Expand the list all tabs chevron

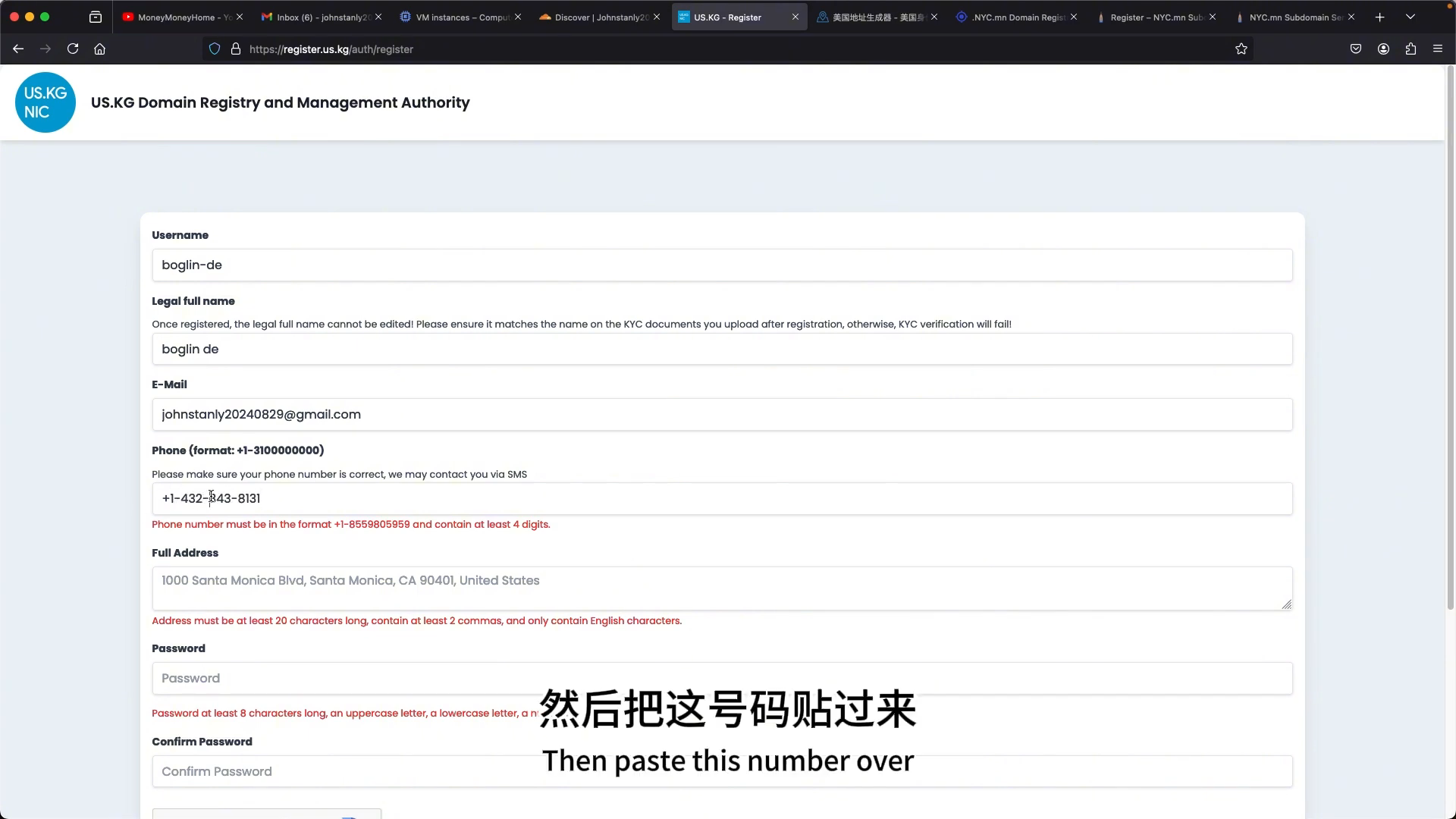coord(1410,17)
